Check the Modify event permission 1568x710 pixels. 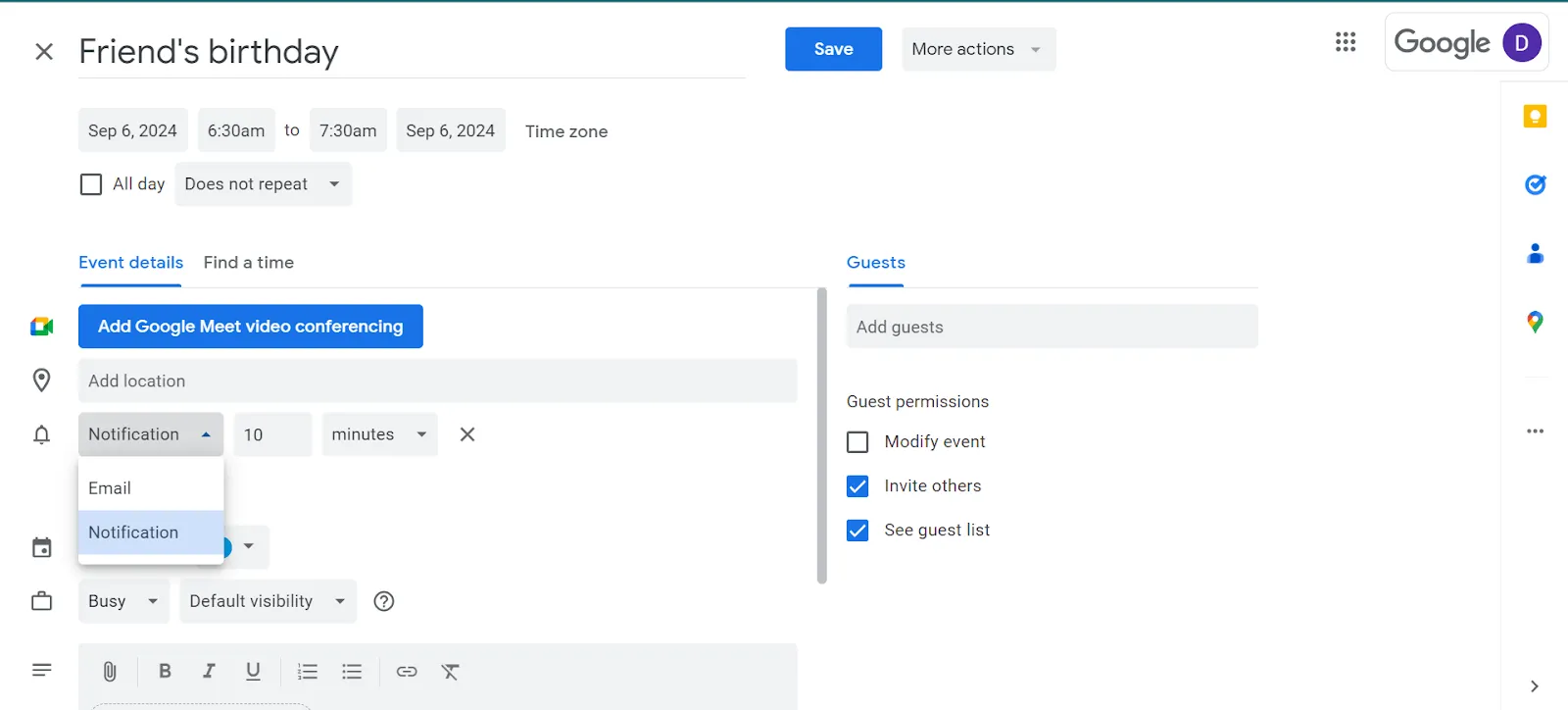pyautogui.click(x=857, y=442)
